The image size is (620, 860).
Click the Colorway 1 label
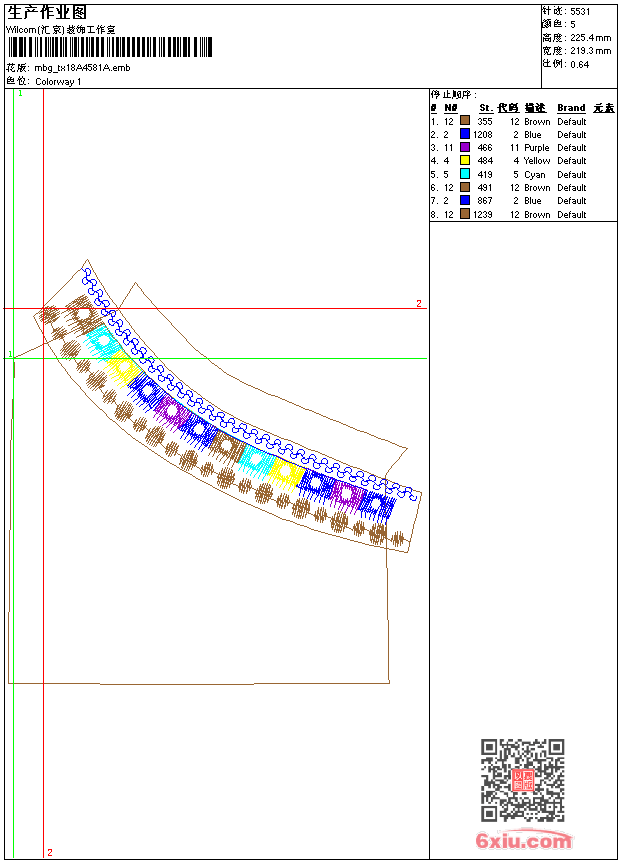point(59,81)
